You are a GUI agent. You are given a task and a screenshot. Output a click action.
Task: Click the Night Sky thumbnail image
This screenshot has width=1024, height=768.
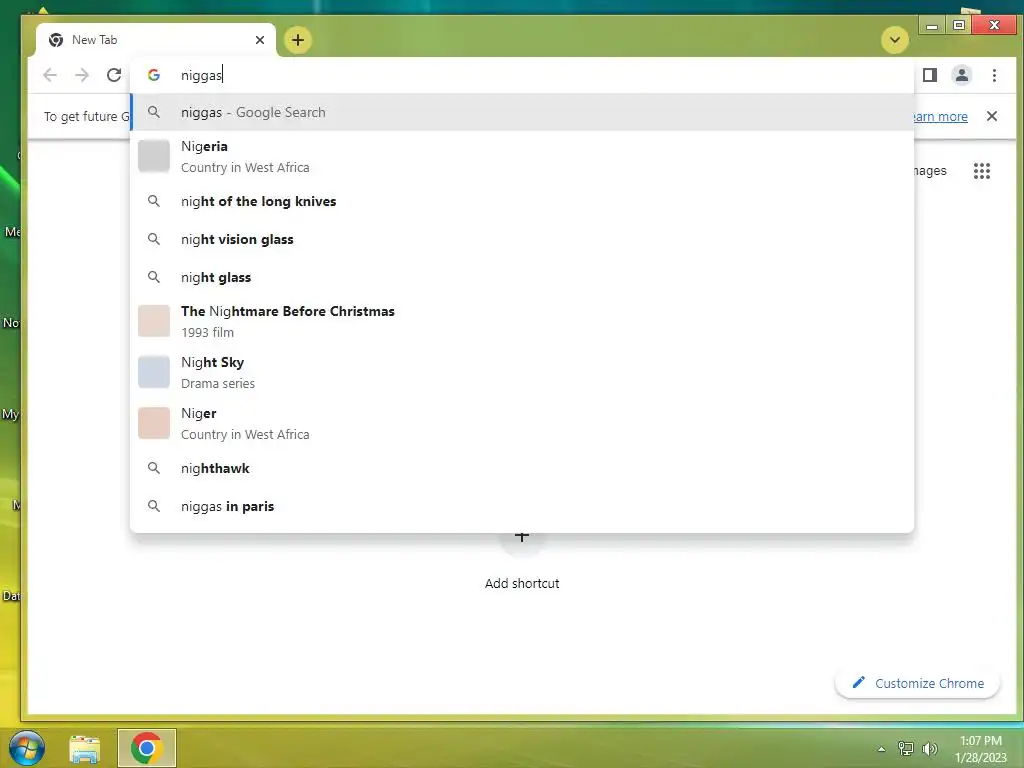(154, 372)
